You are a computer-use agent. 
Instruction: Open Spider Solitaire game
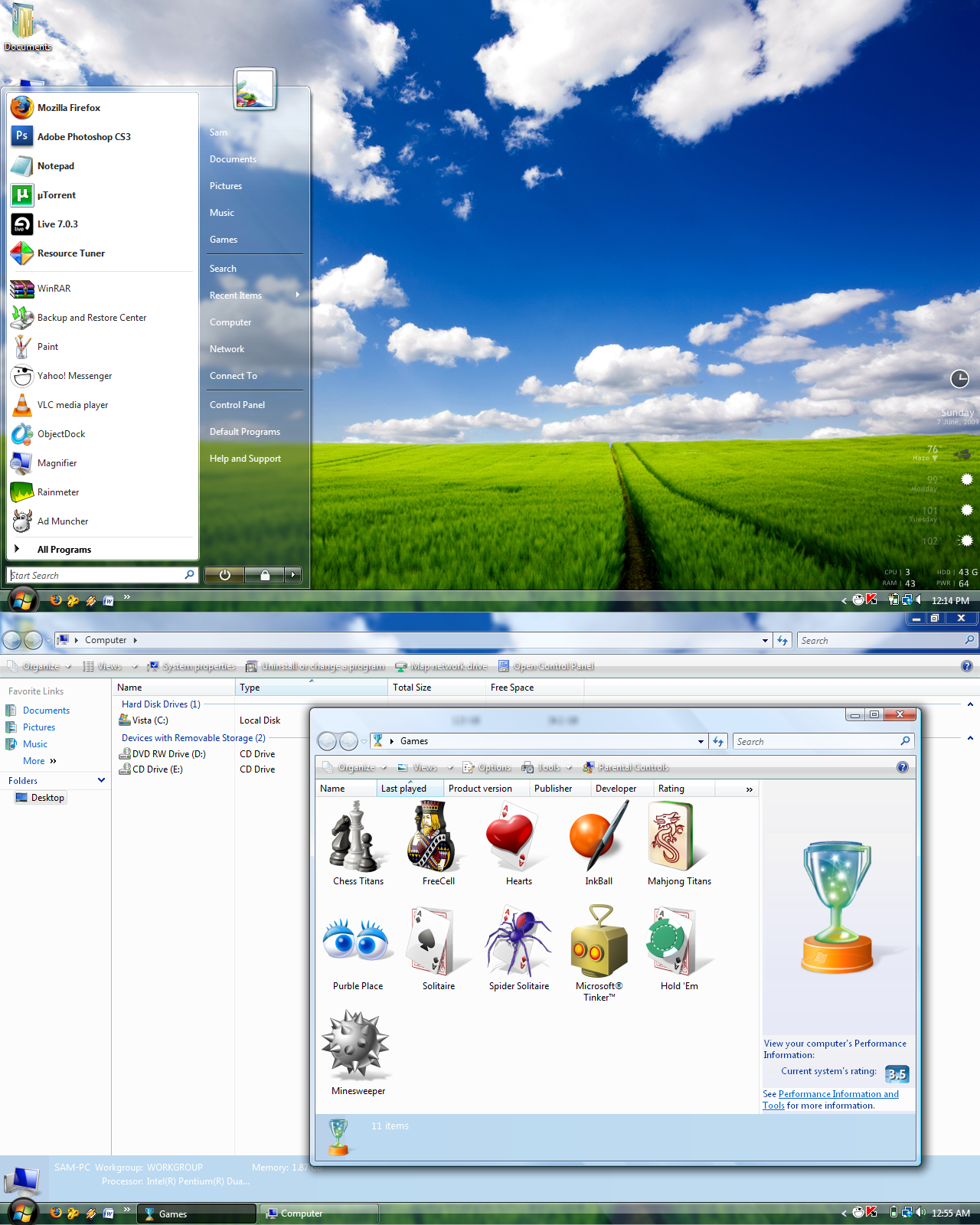pos(519,949)
